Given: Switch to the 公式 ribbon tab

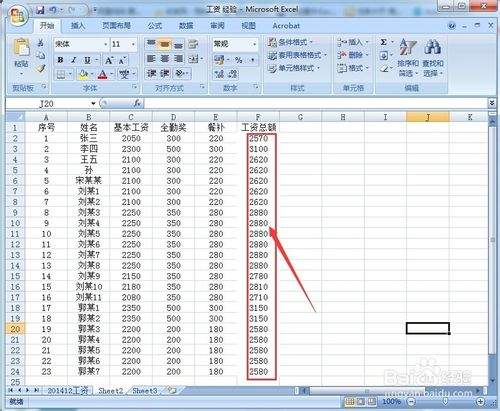Looking at the screenshot, I should pos(155,26).
